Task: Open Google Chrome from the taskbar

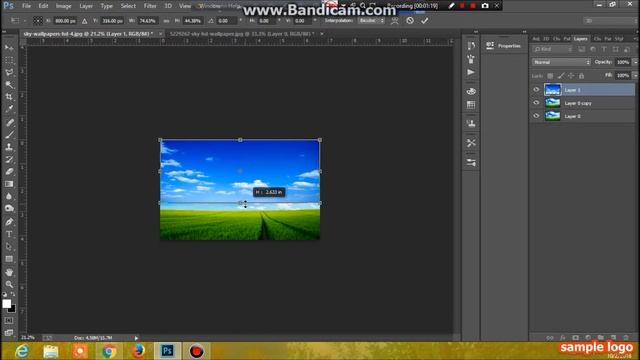Action: pos(109,351)
